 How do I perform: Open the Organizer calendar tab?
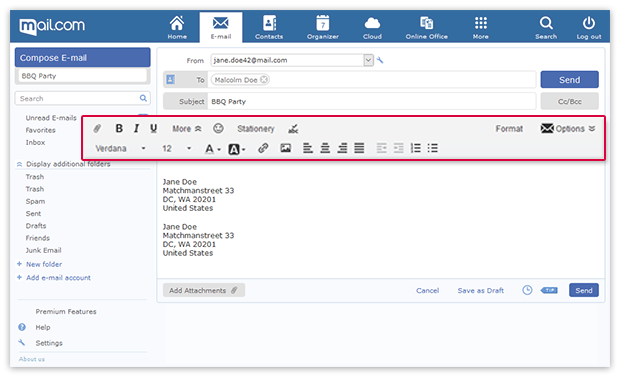[x=323, y=27]
